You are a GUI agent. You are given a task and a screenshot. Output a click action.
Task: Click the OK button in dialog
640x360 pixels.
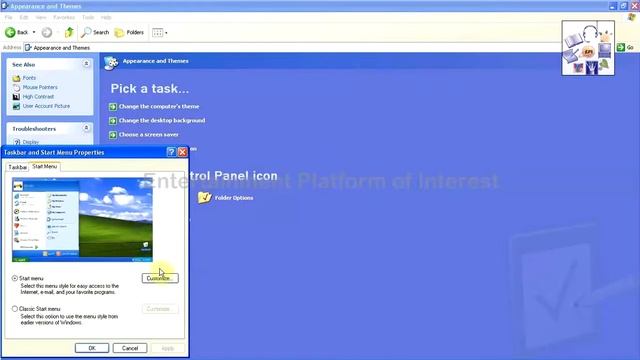click(x=92, y=348)
